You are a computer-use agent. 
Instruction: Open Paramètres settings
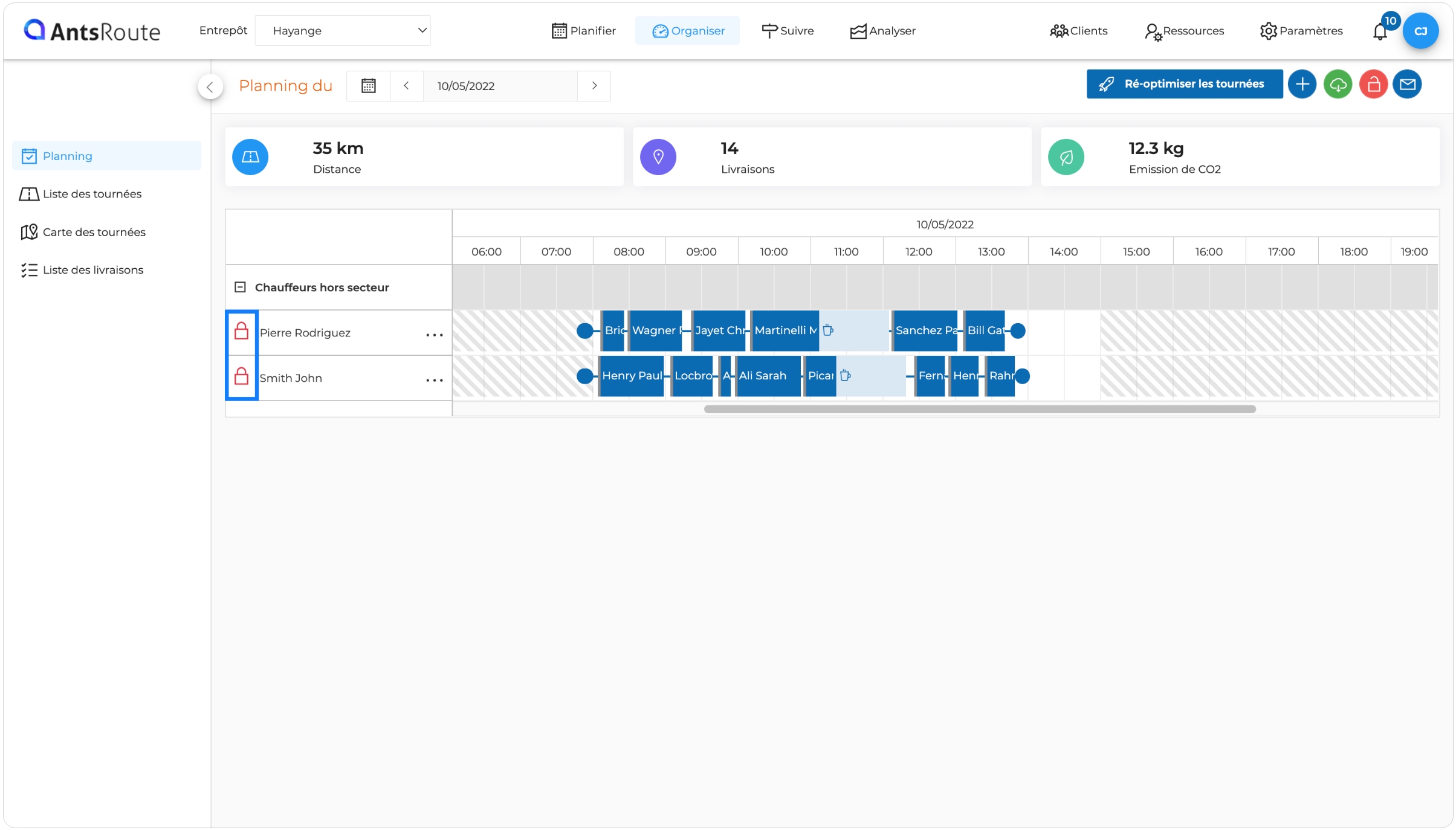click(1301, 31)
